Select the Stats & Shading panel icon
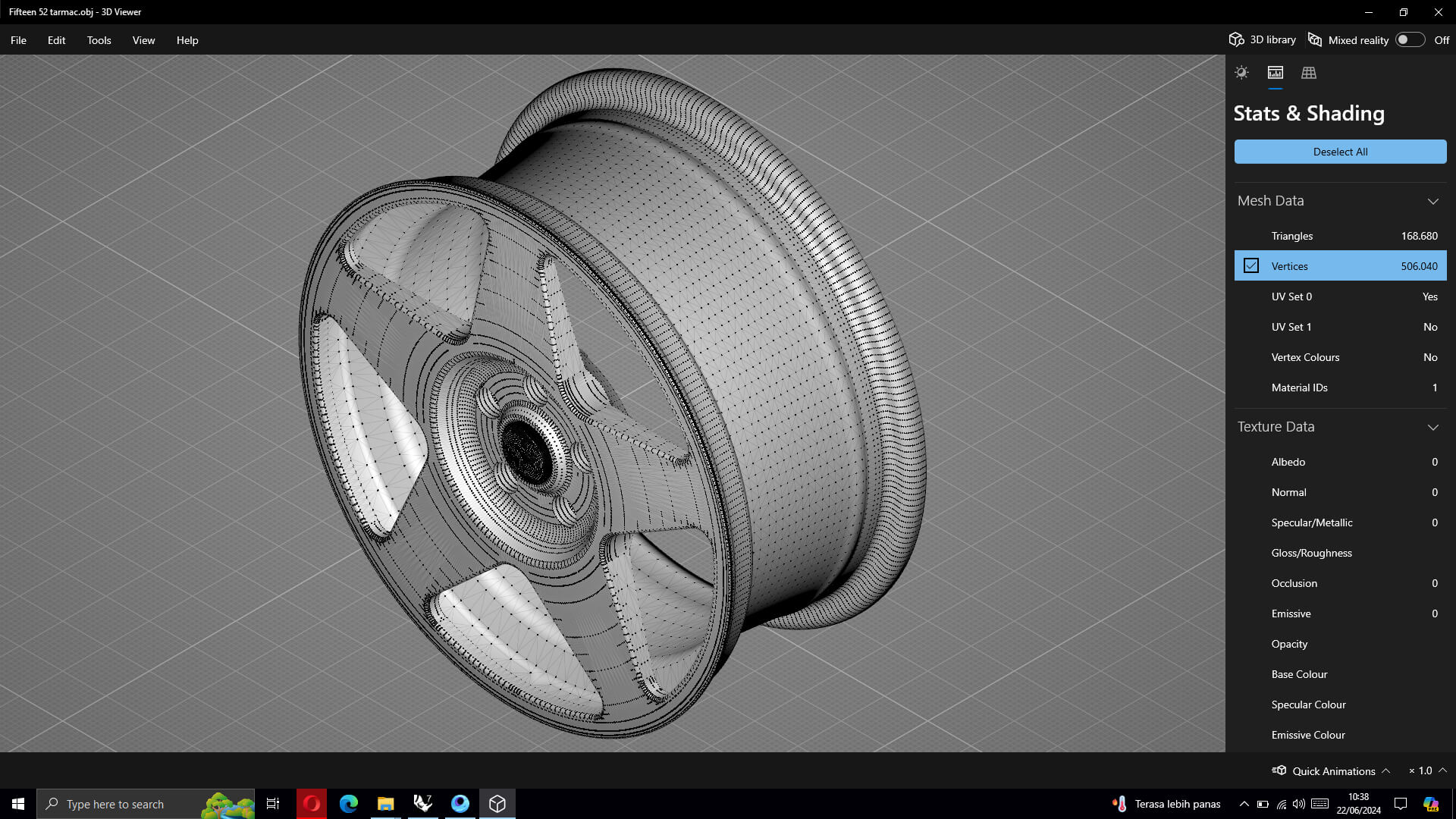1456x819 pixels. (x=1276, y=73)
